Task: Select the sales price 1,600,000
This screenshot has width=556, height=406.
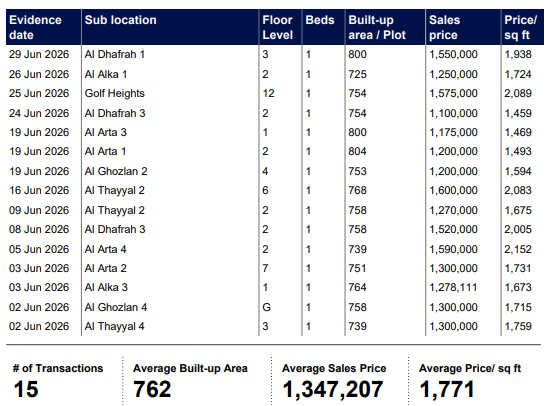Action: pos(453,190)
